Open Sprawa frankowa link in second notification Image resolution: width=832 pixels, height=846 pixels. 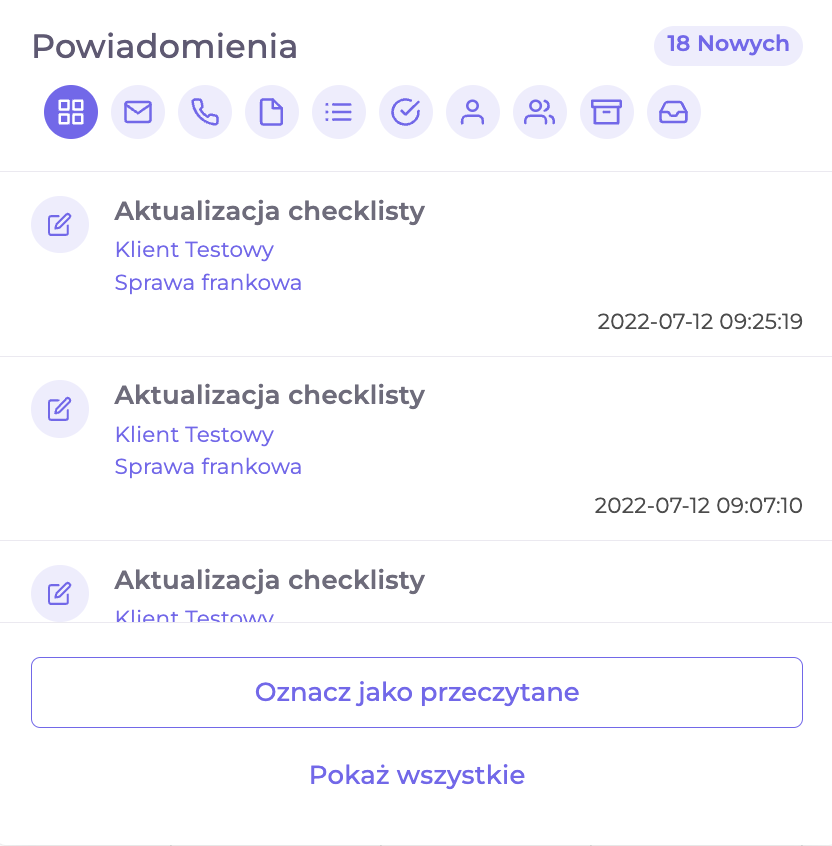[x=208, y=466]
